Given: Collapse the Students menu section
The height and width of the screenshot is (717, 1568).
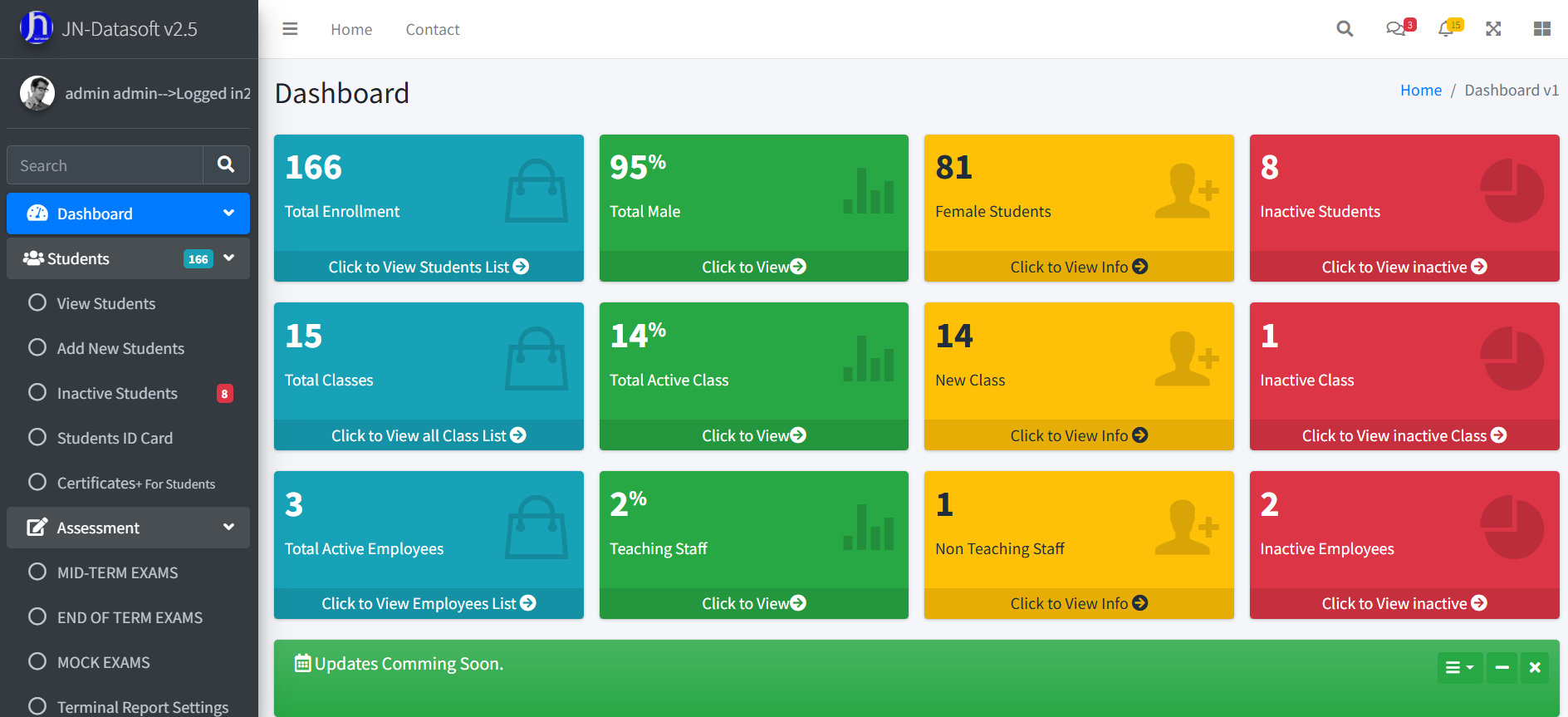Looking at the screenshot, I should 228,258.
